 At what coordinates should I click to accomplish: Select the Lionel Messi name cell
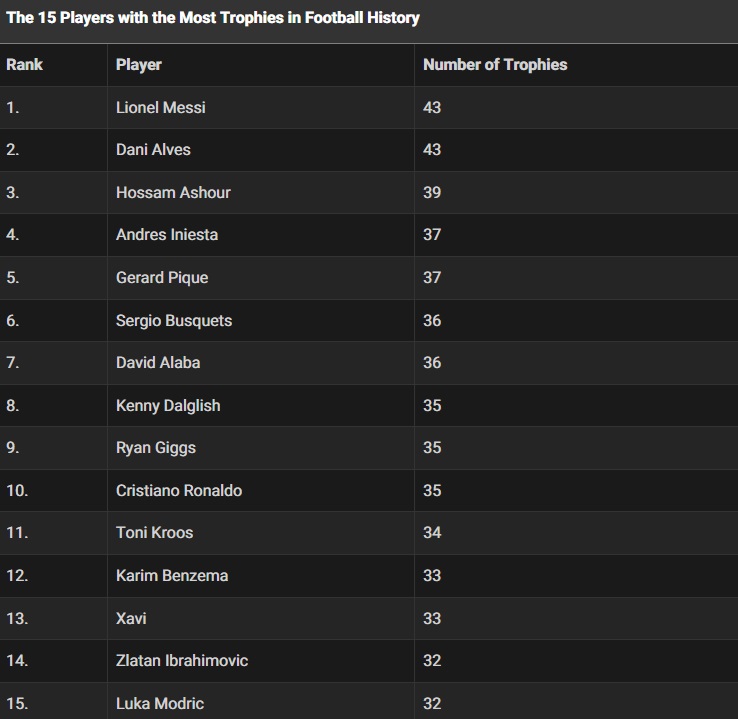[161, 107]
